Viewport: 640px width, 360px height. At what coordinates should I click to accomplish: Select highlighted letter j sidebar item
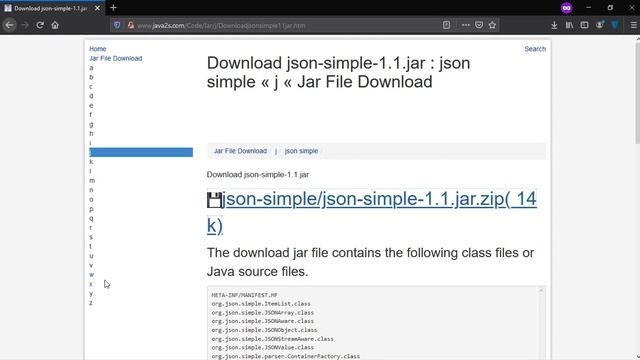[141, 152]
